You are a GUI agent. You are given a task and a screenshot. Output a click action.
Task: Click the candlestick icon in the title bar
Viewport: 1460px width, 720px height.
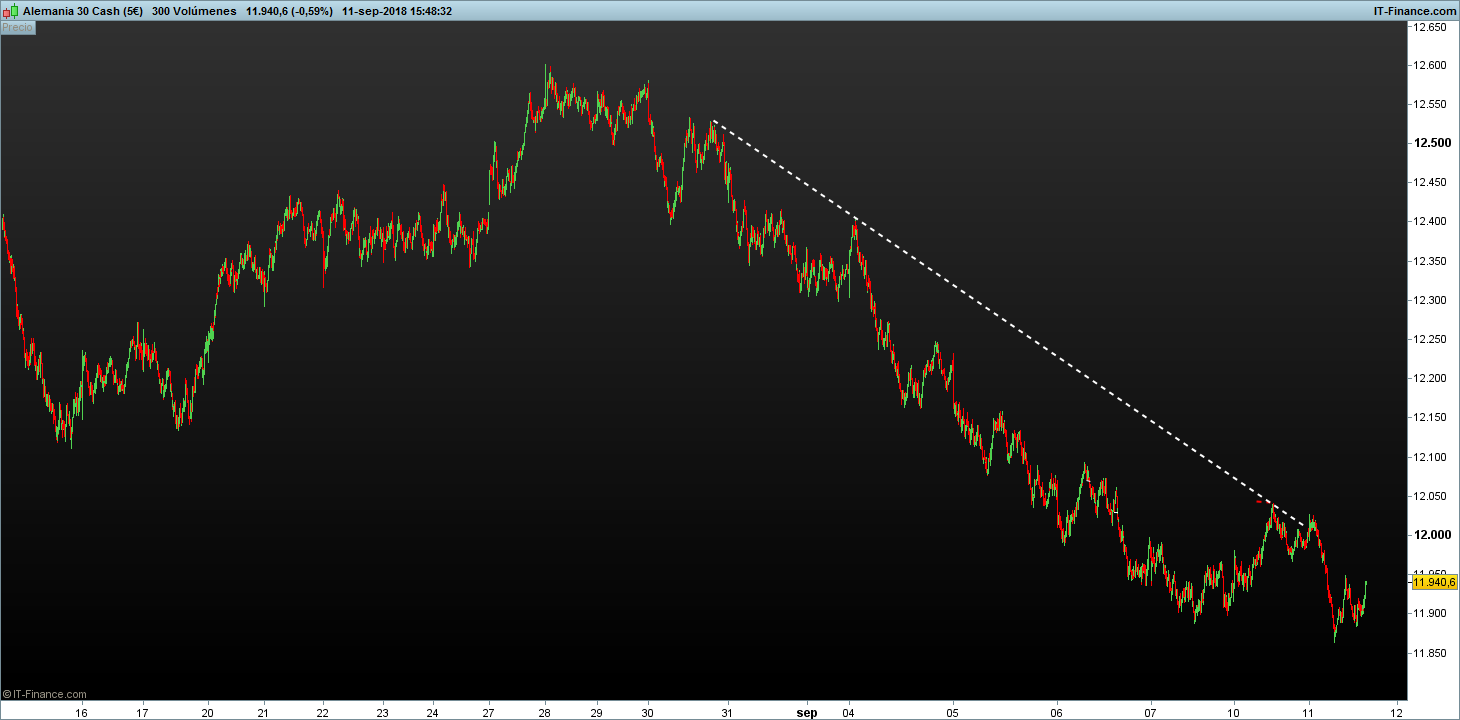point(11,10)
